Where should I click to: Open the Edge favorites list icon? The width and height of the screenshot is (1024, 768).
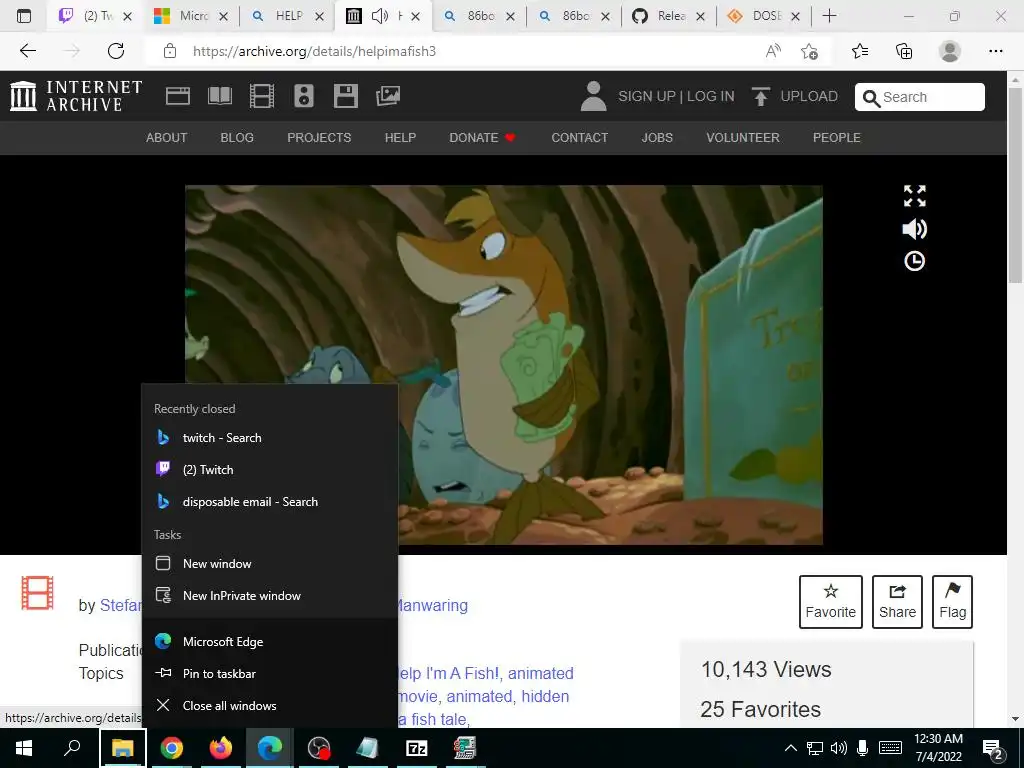[860, 51]
